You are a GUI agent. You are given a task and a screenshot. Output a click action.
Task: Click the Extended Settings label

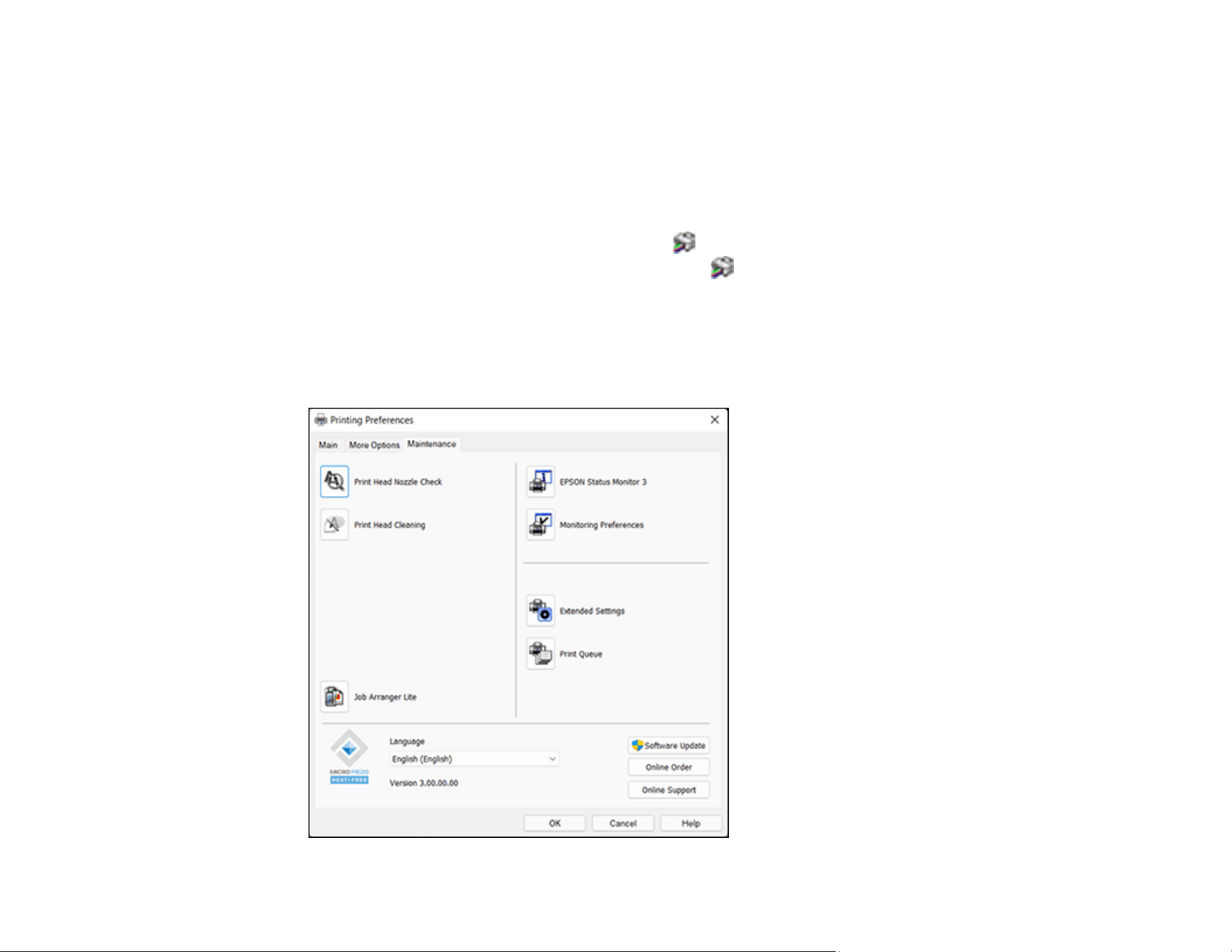point(592,611)
